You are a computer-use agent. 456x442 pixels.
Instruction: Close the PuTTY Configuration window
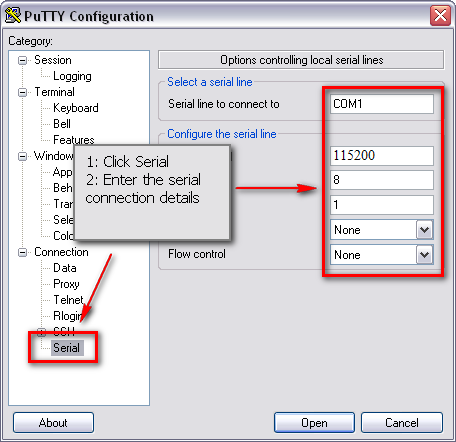pyautogui.click(x=440, y=15)
